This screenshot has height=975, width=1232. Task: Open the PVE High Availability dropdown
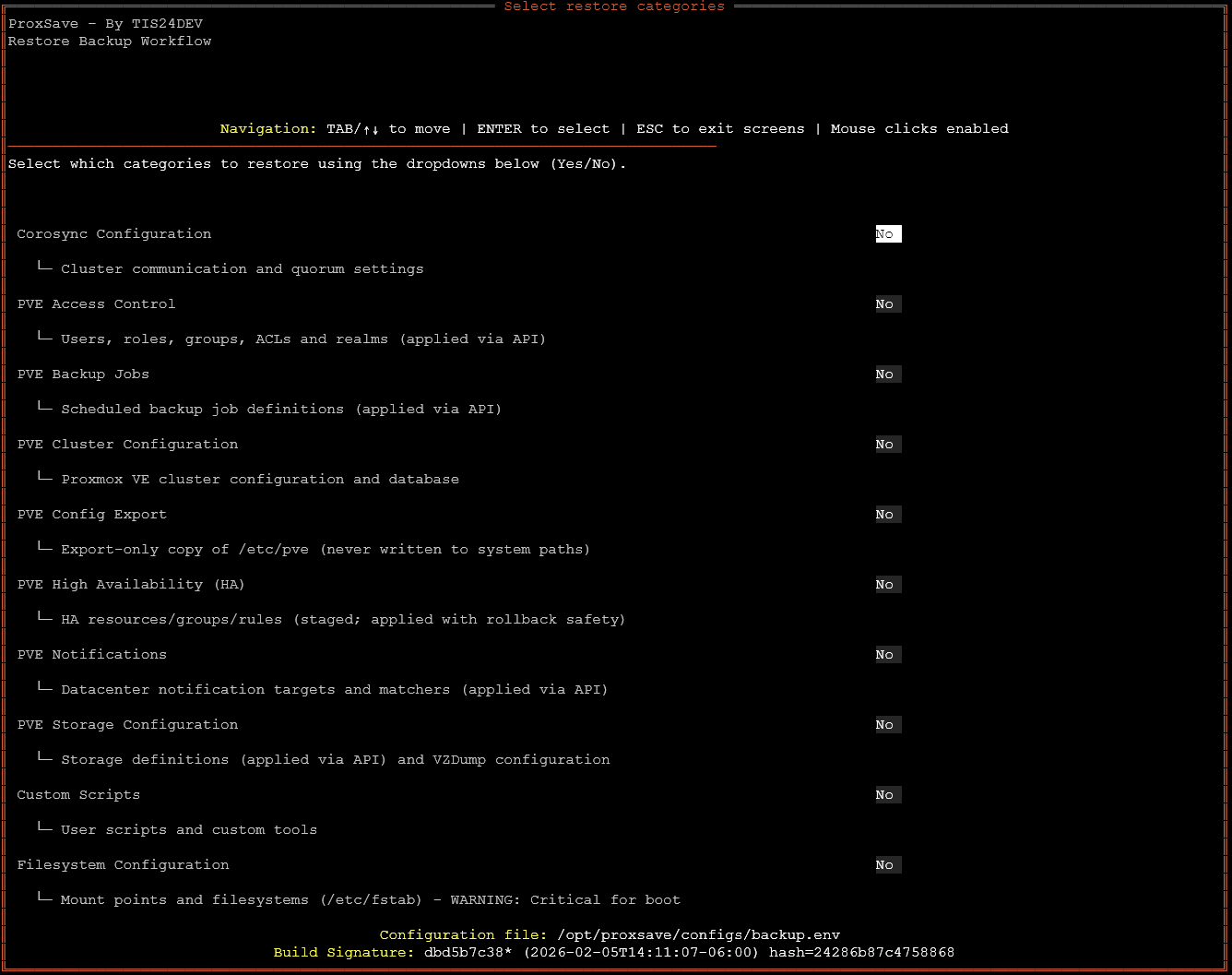click(x=886, y=584)
